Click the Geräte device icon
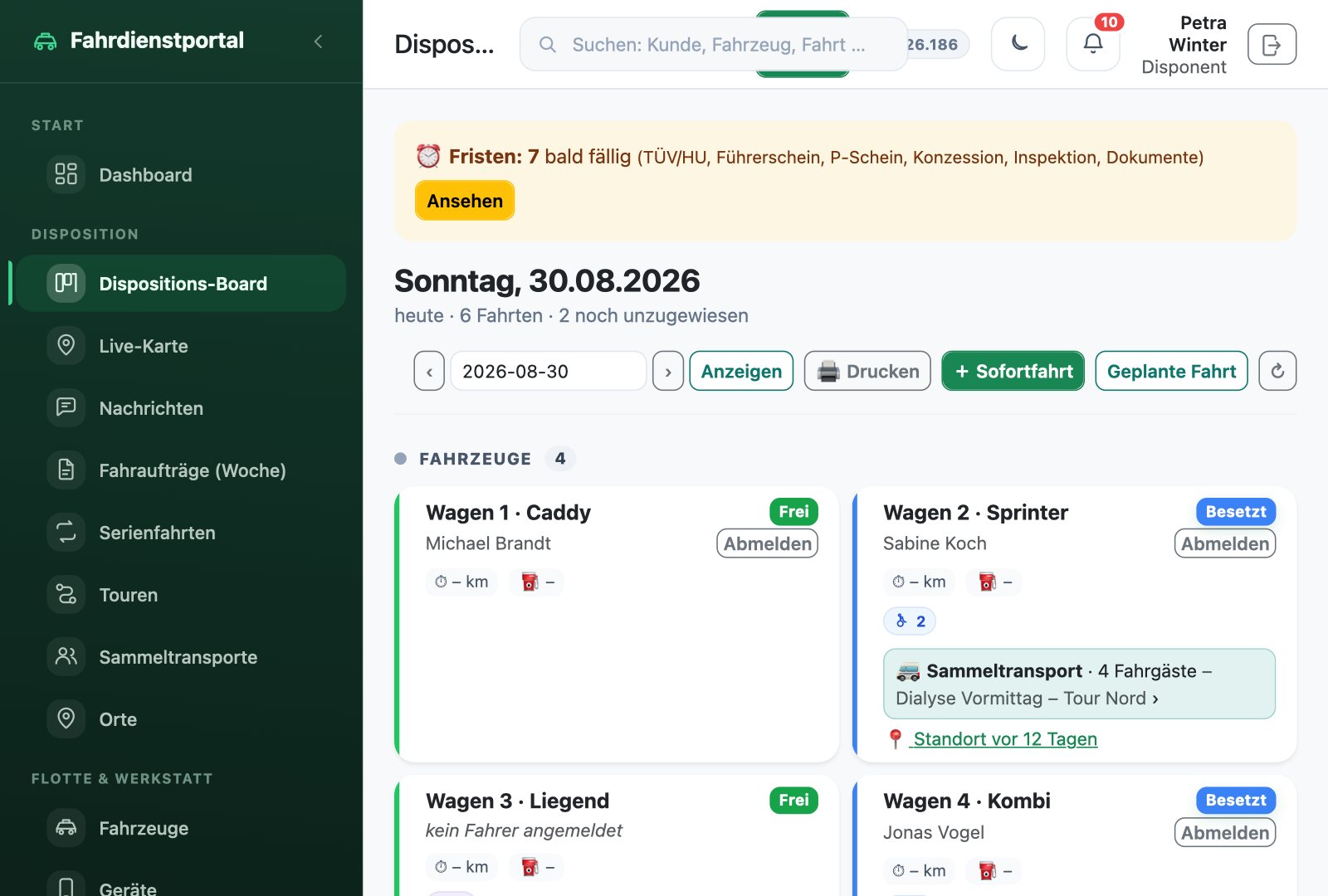1328x896 pixels. pyautogui.click(x=66, y=887)
